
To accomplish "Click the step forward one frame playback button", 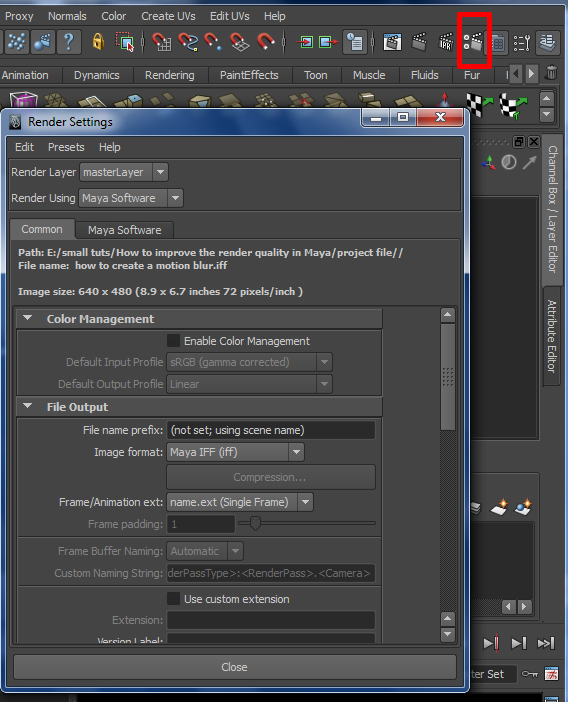I will point(519,643).
